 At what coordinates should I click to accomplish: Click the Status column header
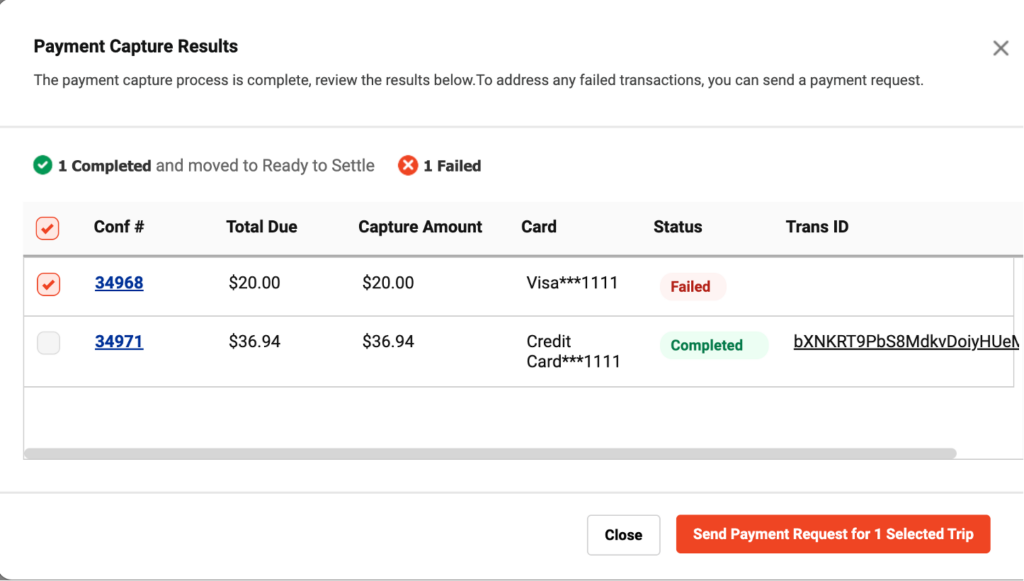pyautogui.click(x=678, y=227)
